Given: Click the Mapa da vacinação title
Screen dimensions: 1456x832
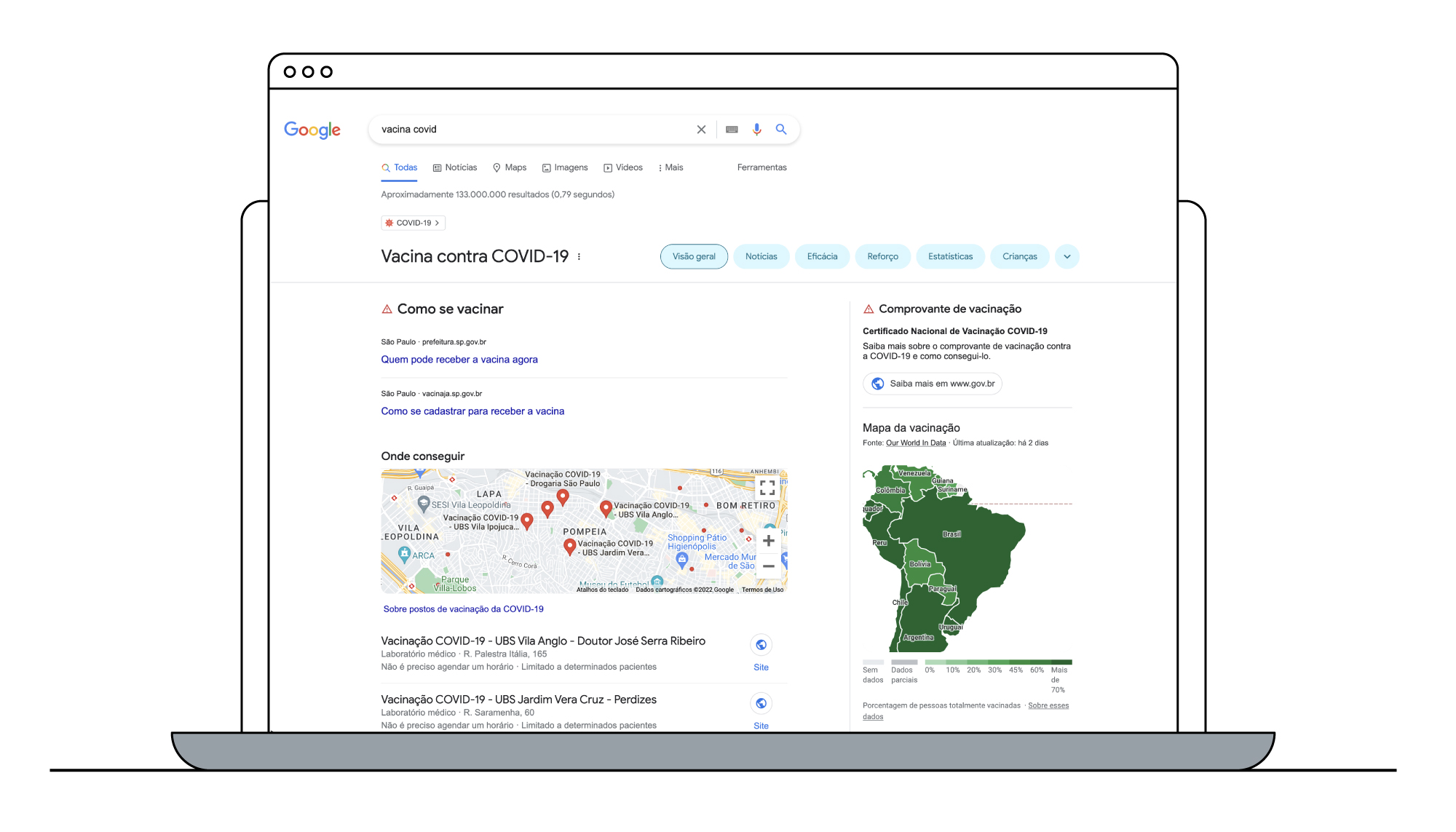Looking at the screenshot, I should pyautogui.click(x=911, y=428).
